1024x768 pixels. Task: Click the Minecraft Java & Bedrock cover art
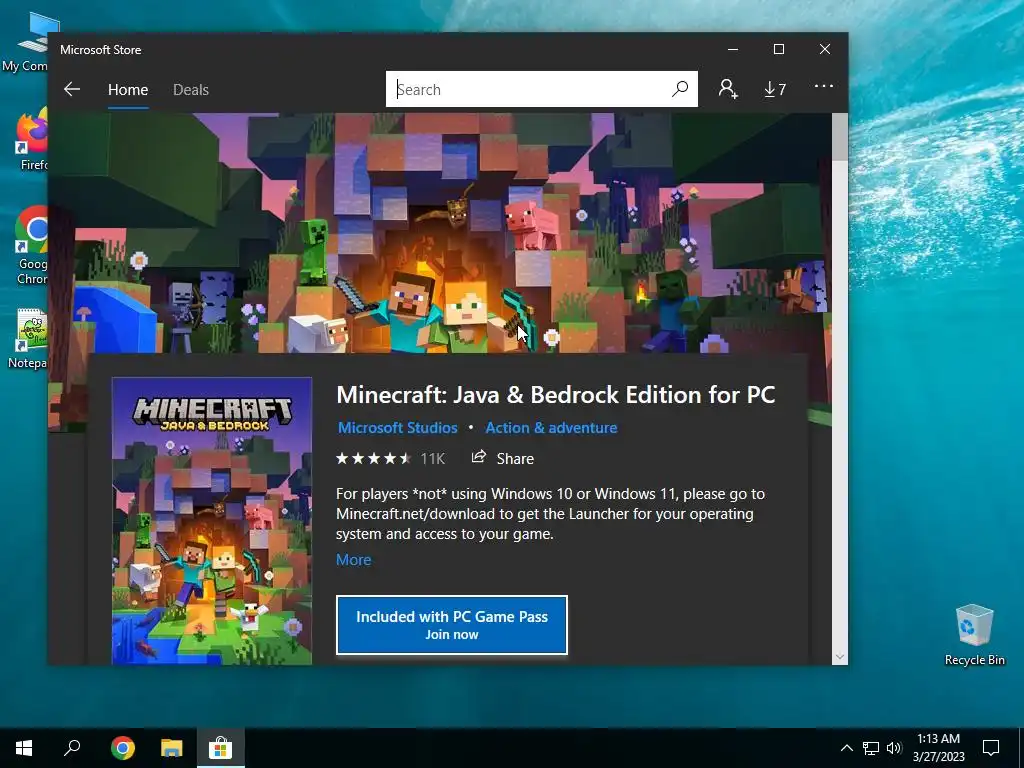coord(212,520)
